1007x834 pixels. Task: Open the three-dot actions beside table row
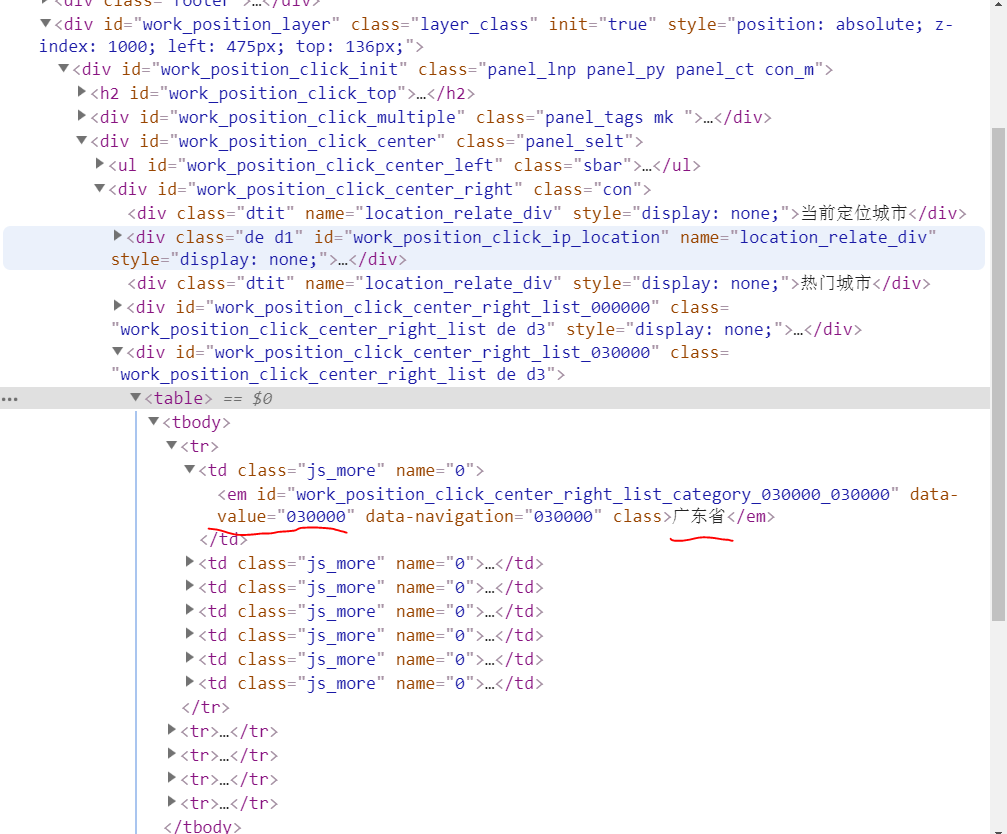point(10,399)
